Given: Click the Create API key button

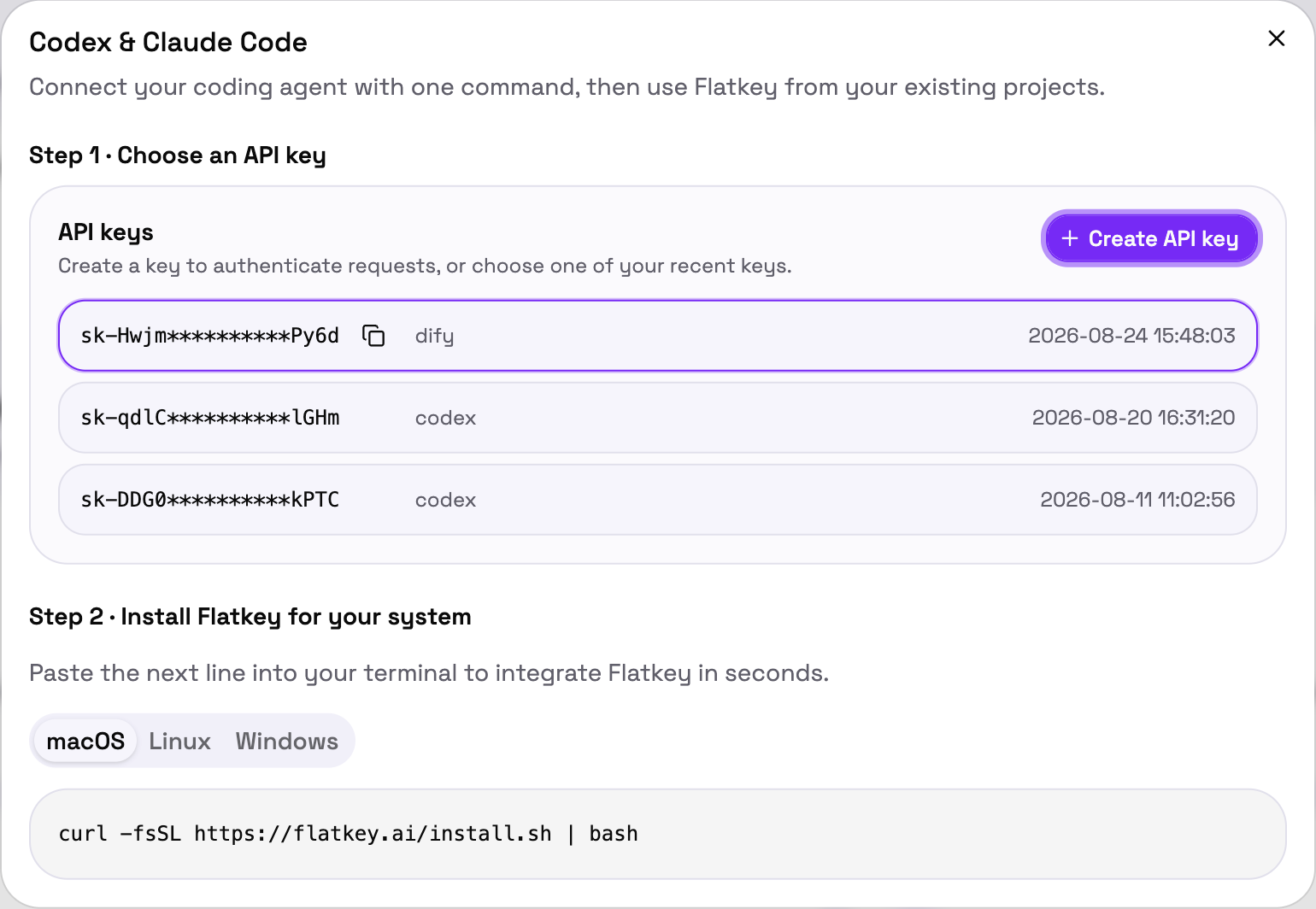Looking at the screenshot, I should (x=1151, y=238).
